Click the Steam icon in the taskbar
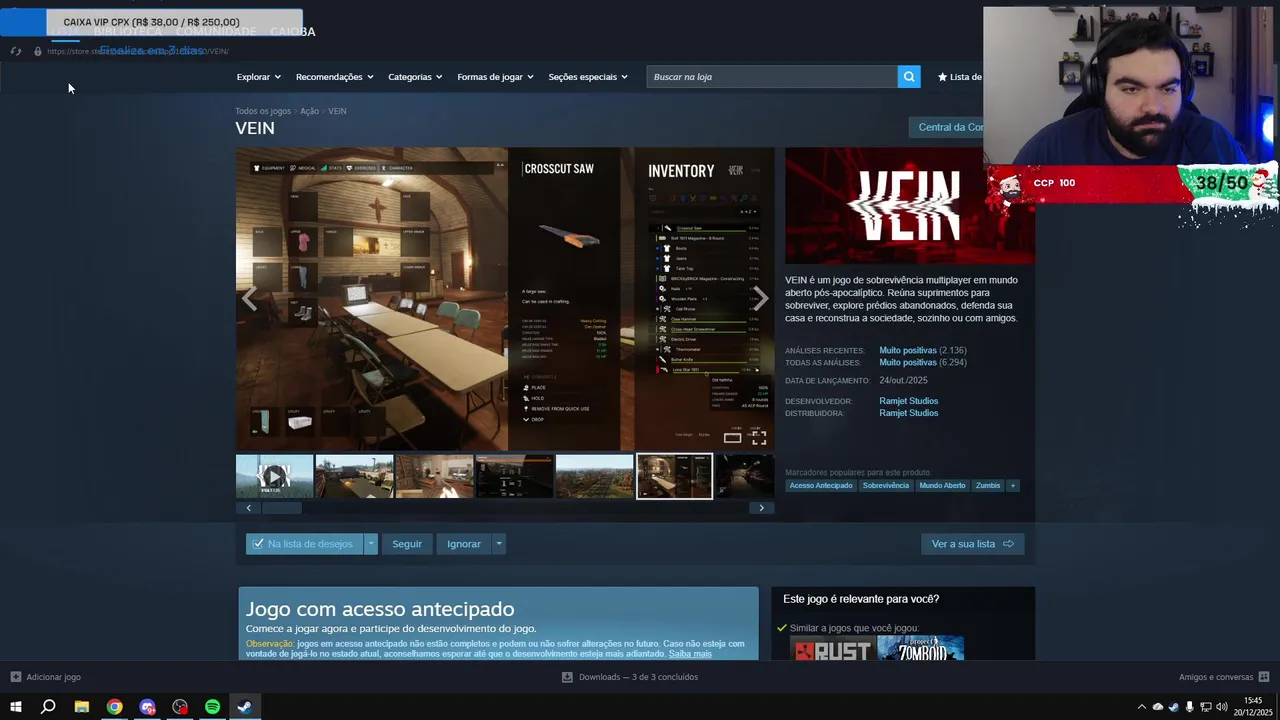This screenshot has height=720, width=1280. [x=244, y=707]
